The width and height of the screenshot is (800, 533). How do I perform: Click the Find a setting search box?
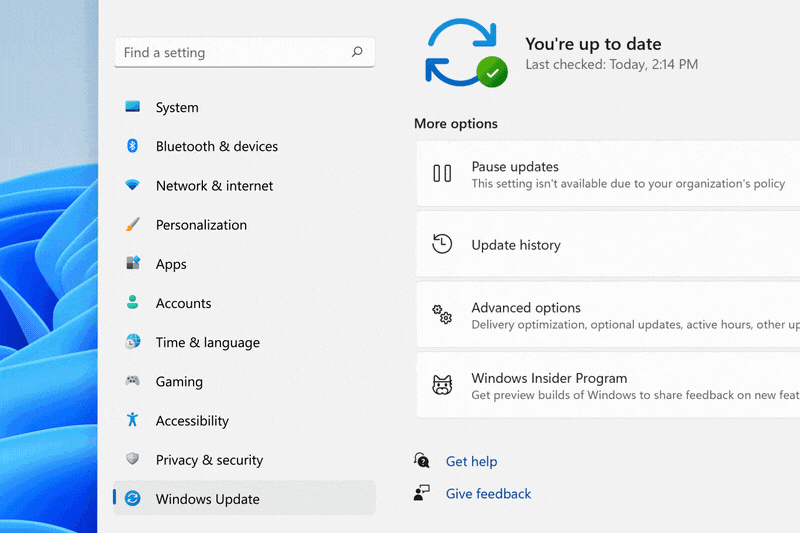pyautogui.click(x=230, y=52)
